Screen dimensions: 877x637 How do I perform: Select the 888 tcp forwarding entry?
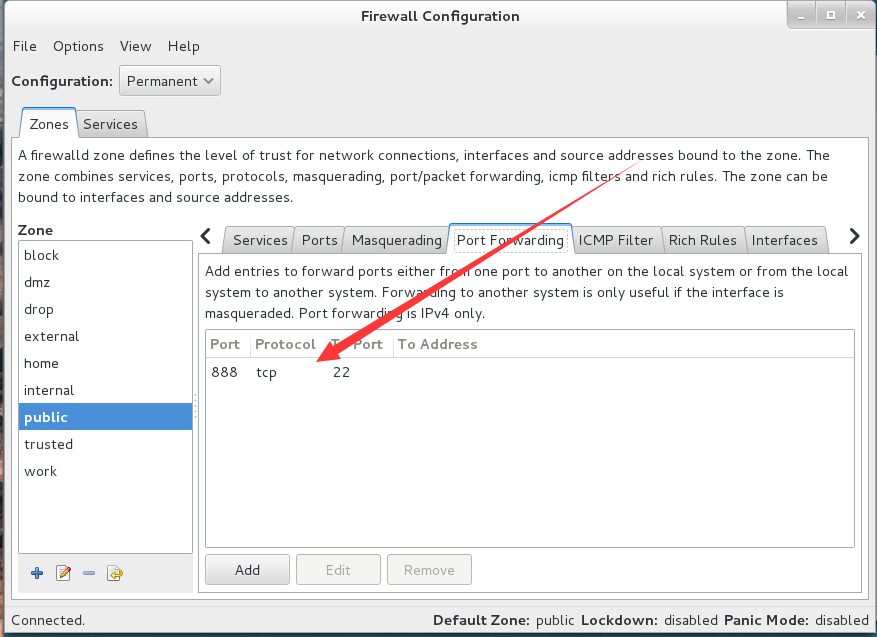[530, 372]
